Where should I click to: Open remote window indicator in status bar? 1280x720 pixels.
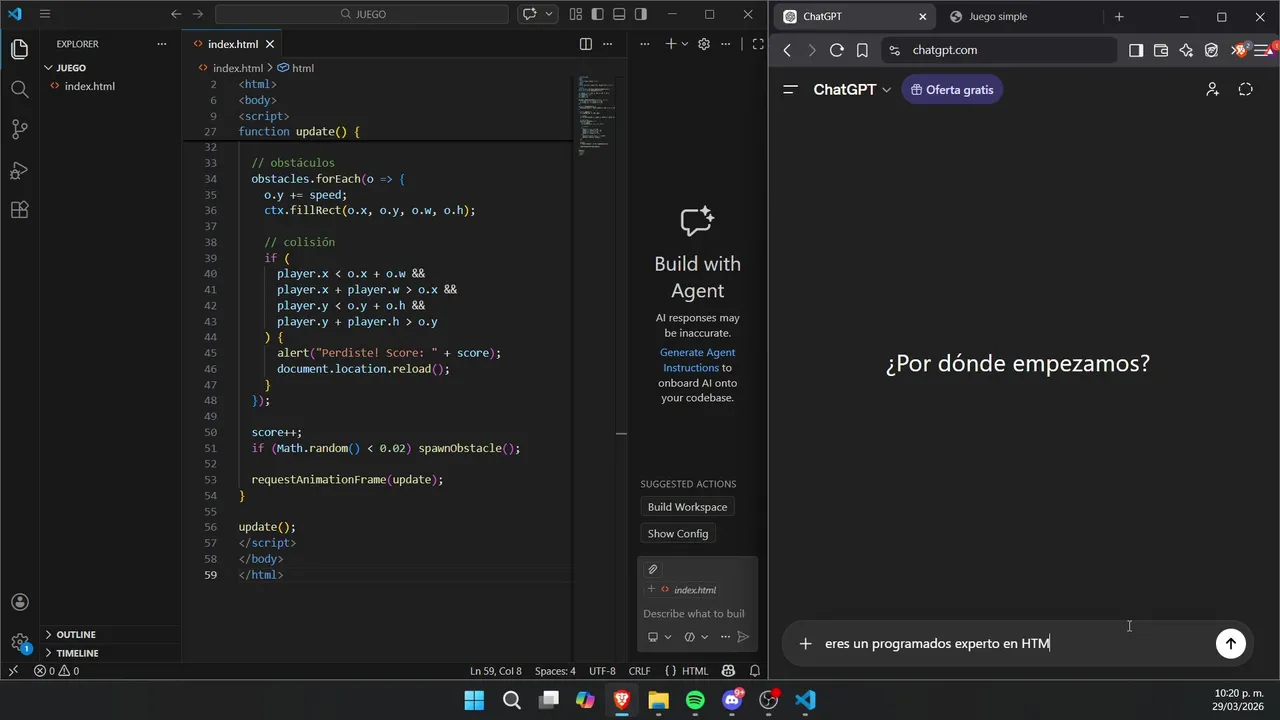pyautogui.click(x=13, y=671)
